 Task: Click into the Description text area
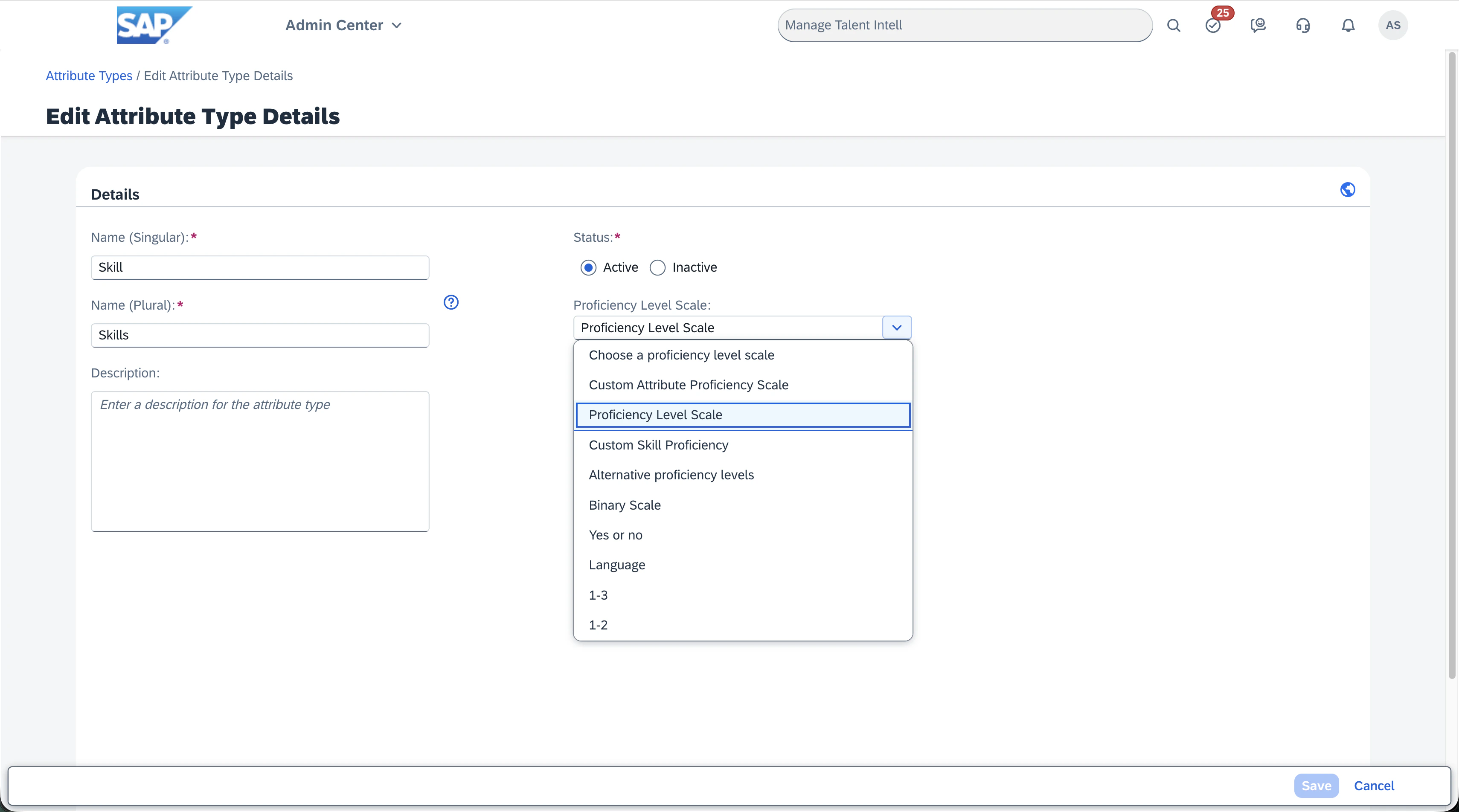[260, 461]
